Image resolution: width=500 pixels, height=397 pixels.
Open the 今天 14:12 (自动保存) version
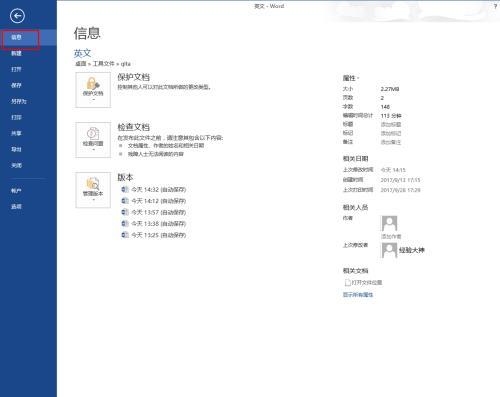click(159, 201)
